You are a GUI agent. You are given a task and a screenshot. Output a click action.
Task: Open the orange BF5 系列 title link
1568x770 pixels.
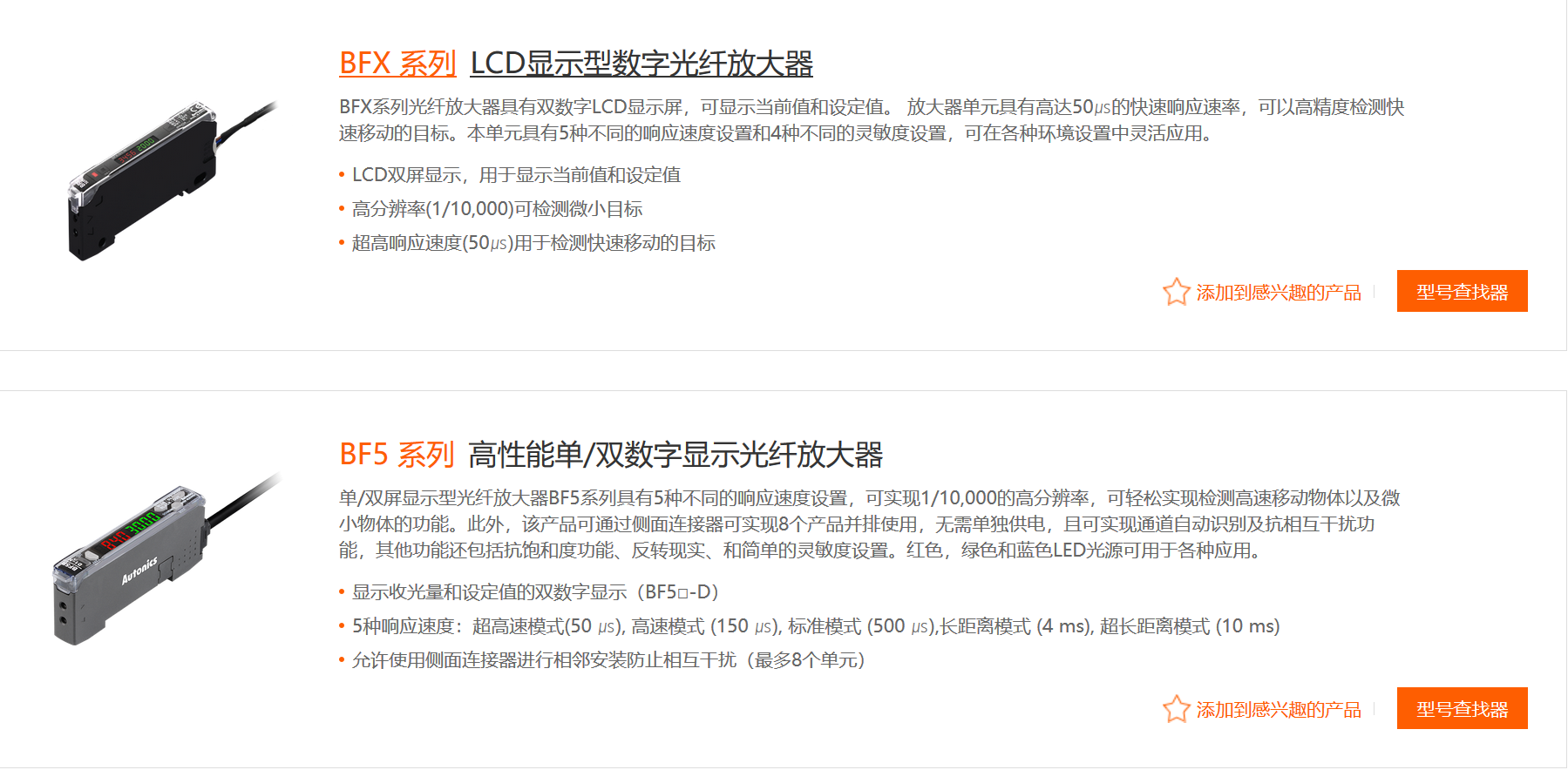[397, 455]
